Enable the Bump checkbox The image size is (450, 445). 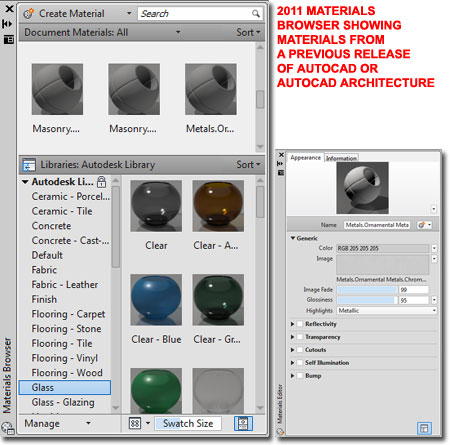click(300, 376)
